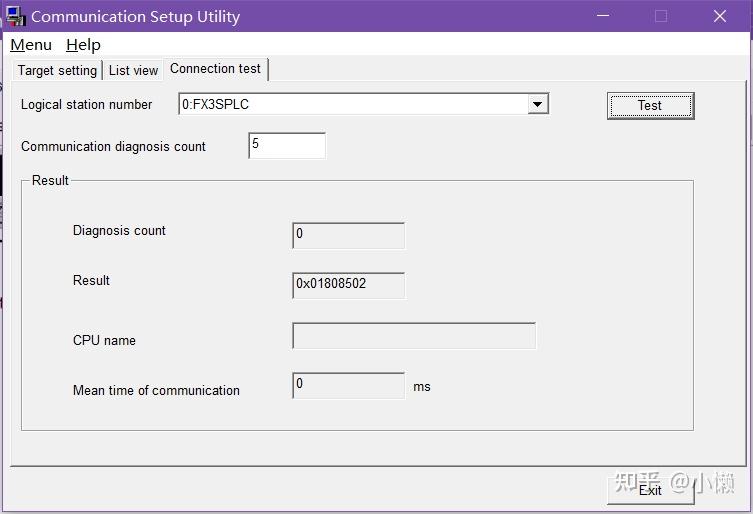The height and width of the screenshot is (514, 753).
Task: Click the Diagnosis count result field
Action: pyautogui.click(x=348, y=235)
